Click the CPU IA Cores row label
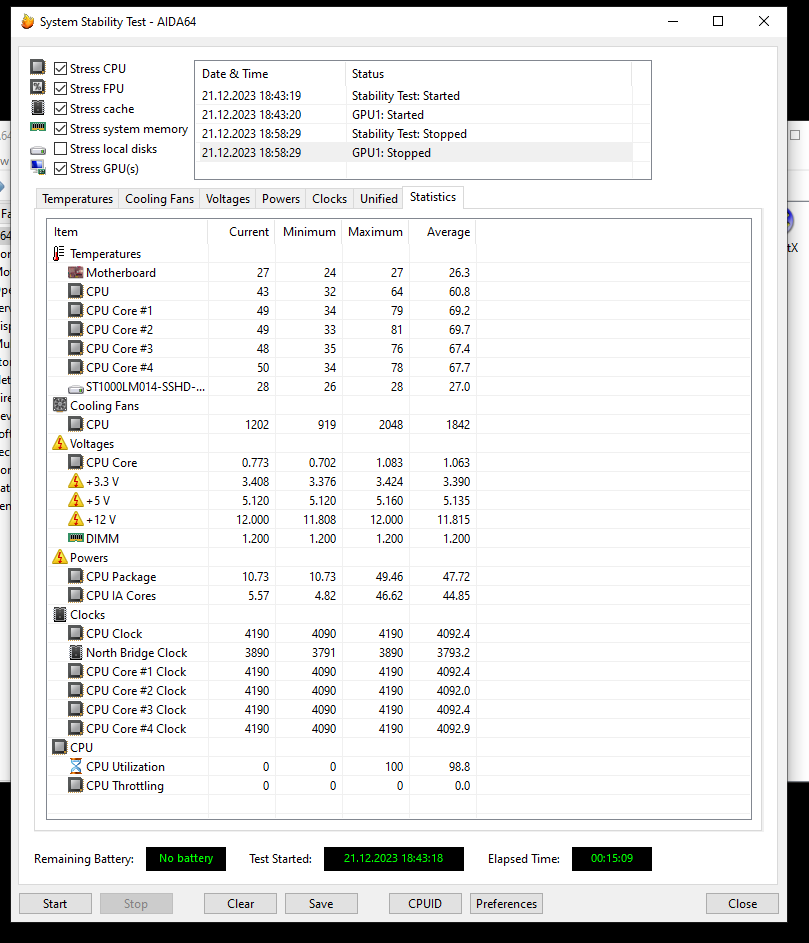The width and height of the screenshot is (809, 943). click(121, 595)
